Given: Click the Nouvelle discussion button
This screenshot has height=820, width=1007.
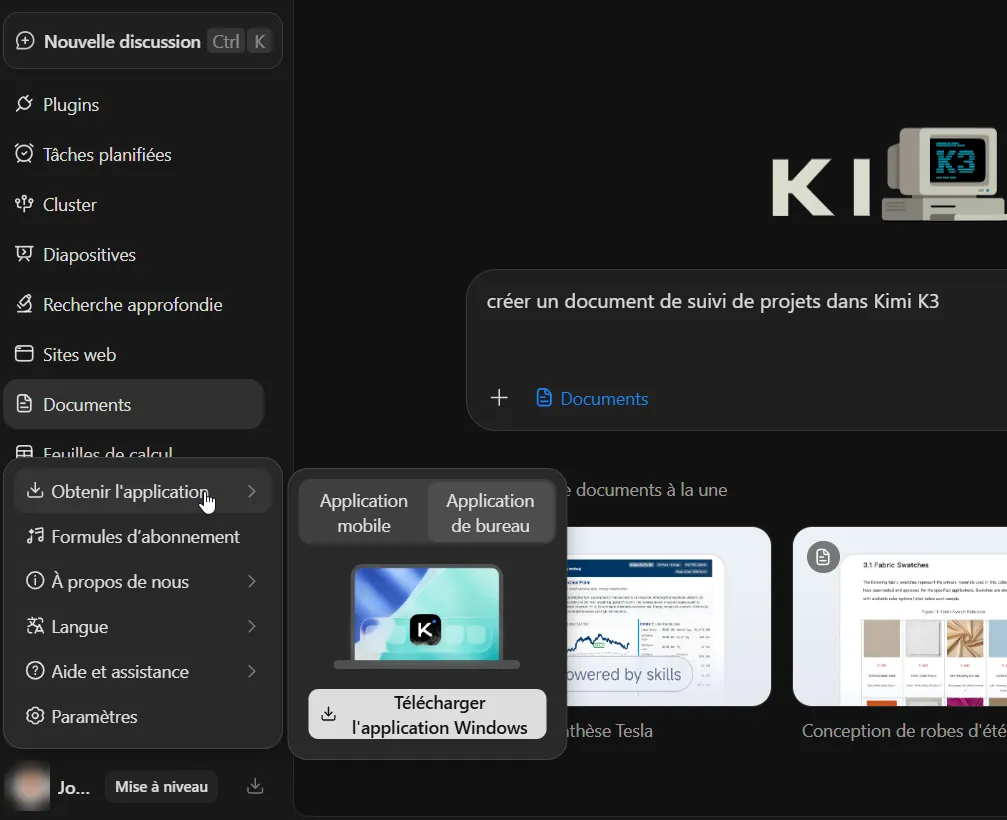Looking at the screenshot, I should 143,41.
